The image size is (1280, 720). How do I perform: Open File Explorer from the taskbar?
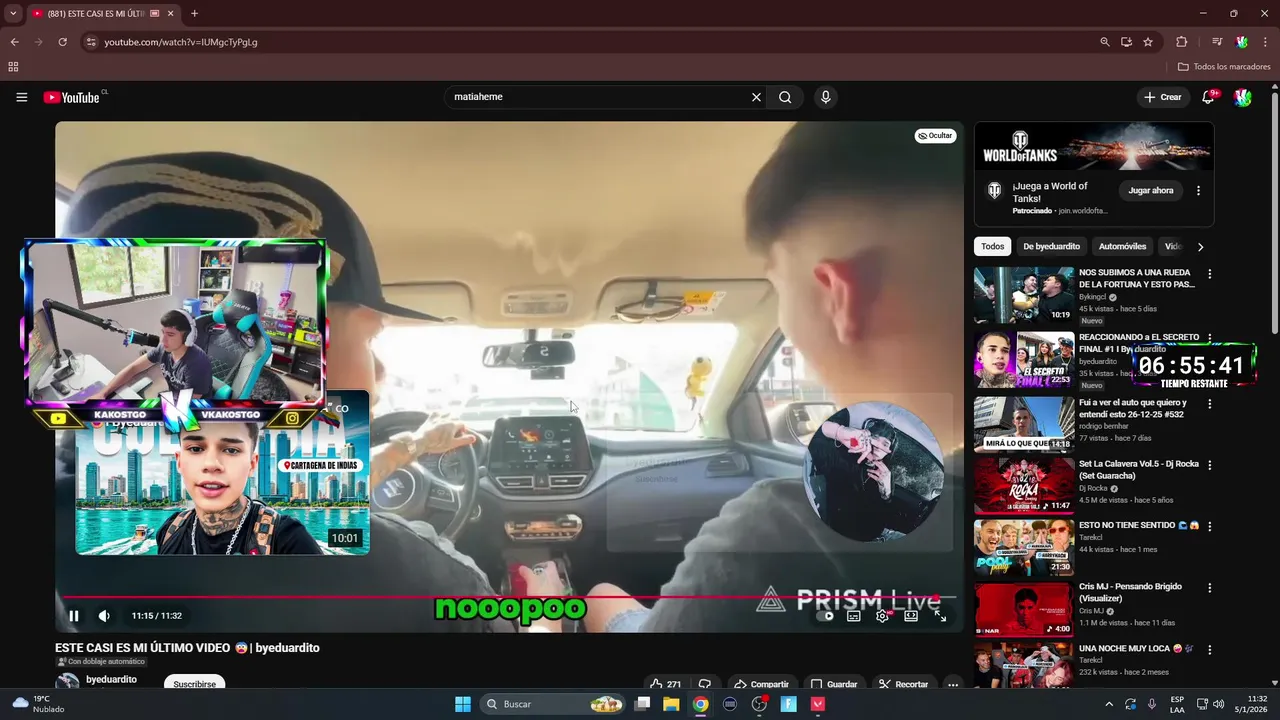tap(671, 704)
